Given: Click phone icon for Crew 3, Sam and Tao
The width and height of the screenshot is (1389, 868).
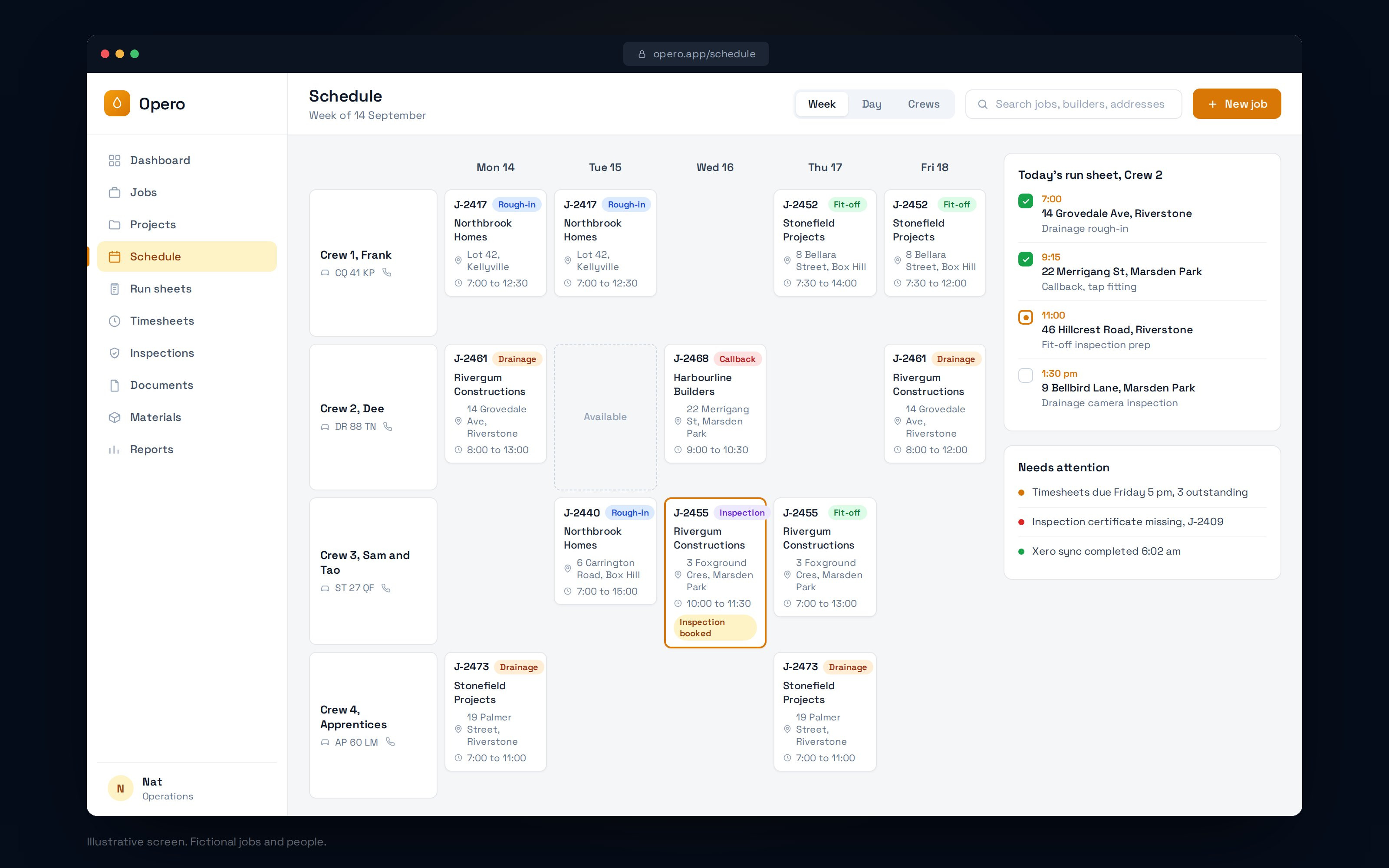Looking at the screenshot, I should point(386,588).
